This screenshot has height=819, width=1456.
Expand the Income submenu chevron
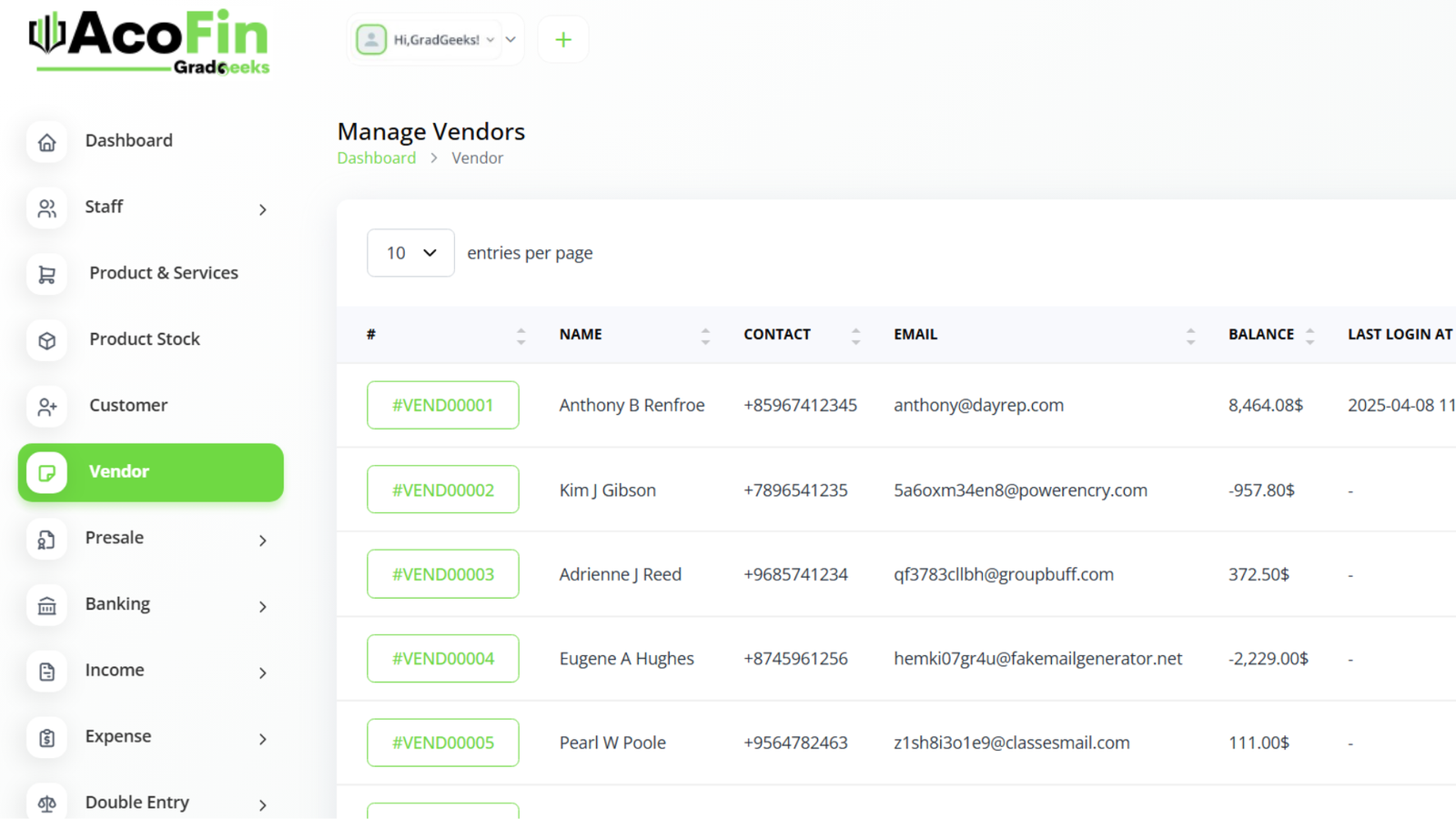point(262,672)
